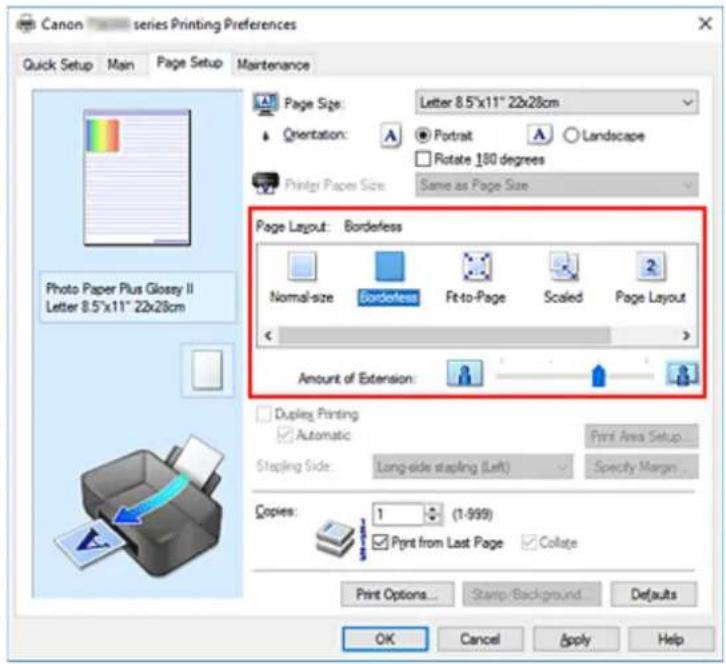Switch to the Quick Setup tab

pos(57,64)
